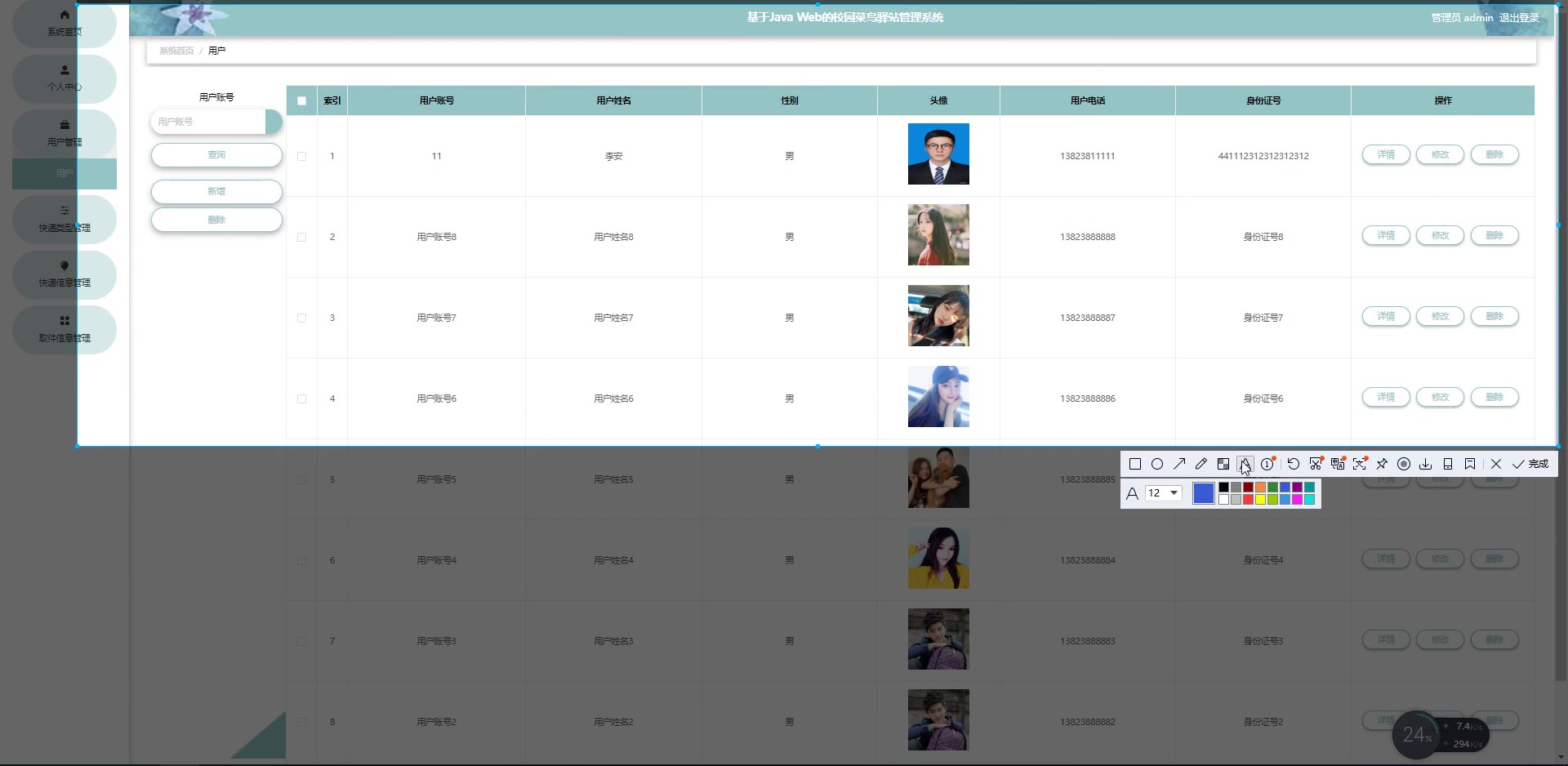Pick the white color swatch
The image size is (1568, 766).
click(1223, 499)
